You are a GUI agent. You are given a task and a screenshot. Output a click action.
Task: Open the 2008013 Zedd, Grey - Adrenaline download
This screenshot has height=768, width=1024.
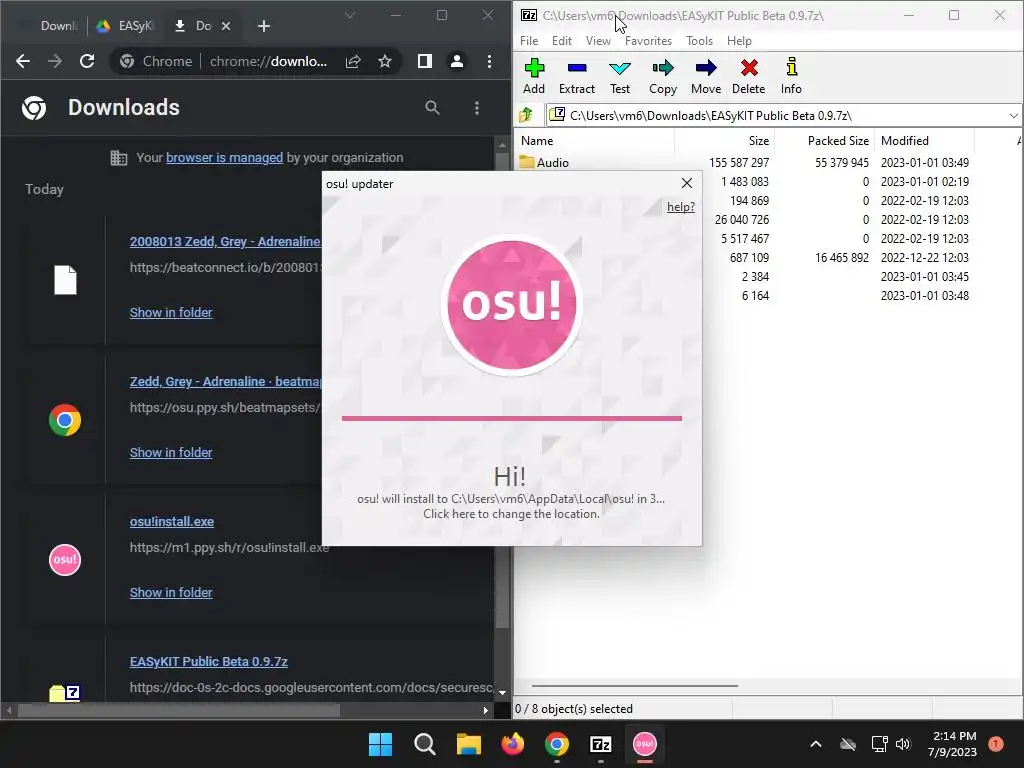point(225,242)
